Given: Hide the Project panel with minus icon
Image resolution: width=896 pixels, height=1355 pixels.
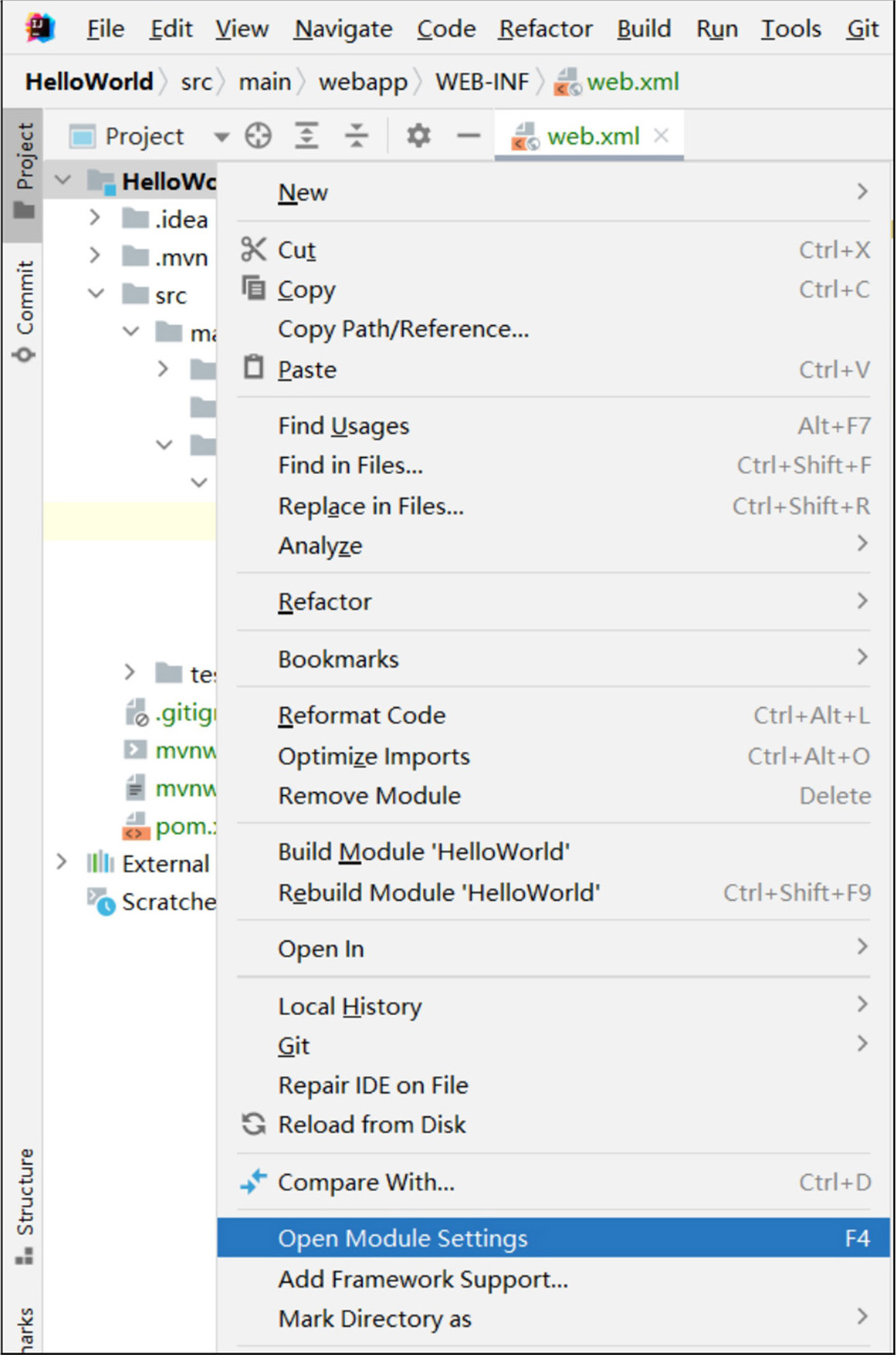Looking at the screenshot, I should [468, 136].
